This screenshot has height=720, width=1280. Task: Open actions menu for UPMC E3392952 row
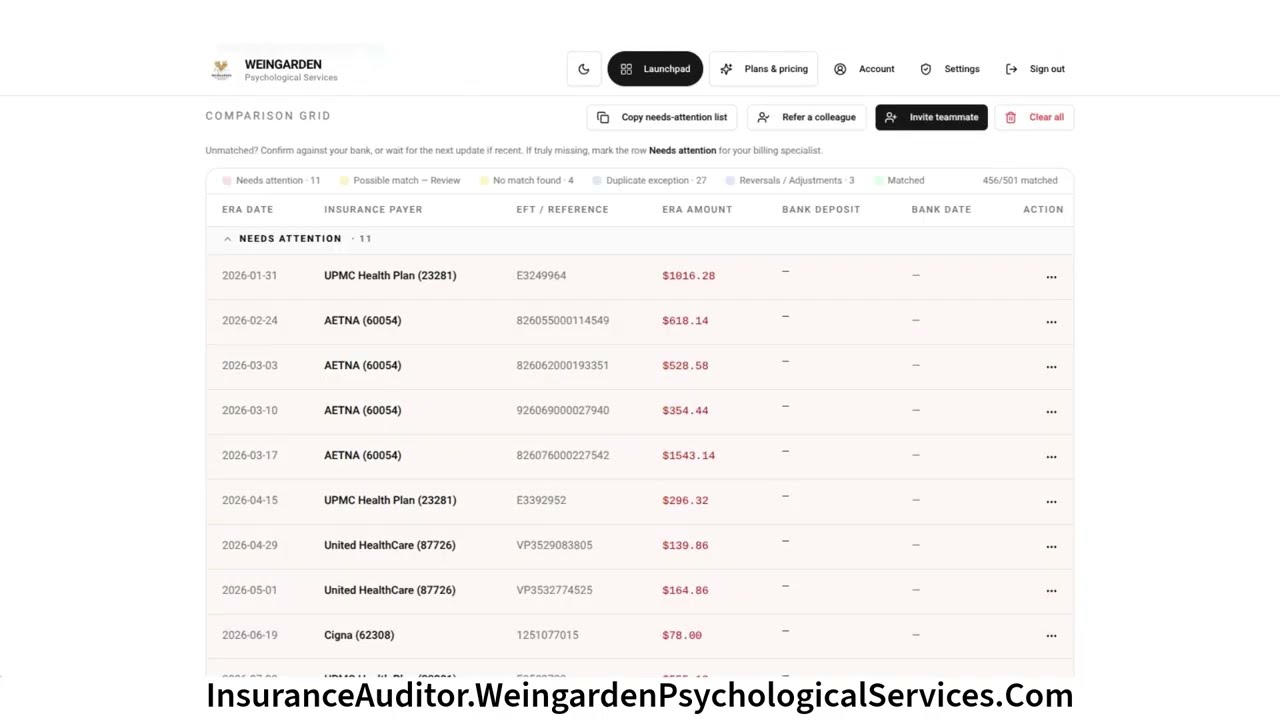pos(1051,501)
